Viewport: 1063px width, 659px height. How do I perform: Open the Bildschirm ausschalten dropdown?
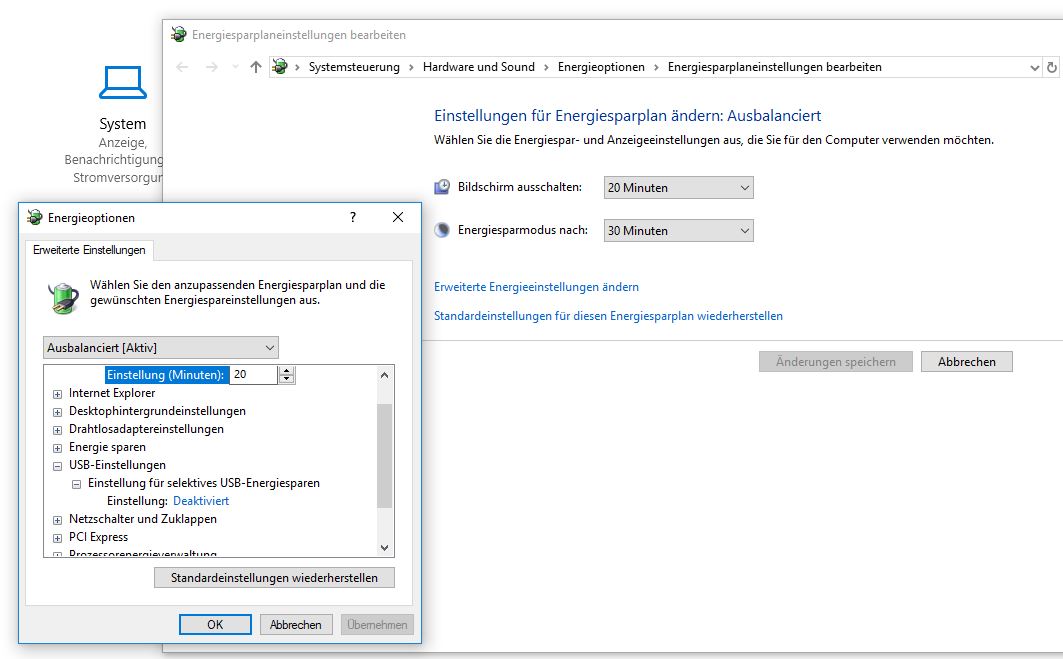pyautogui.click(x=678, y=188)
